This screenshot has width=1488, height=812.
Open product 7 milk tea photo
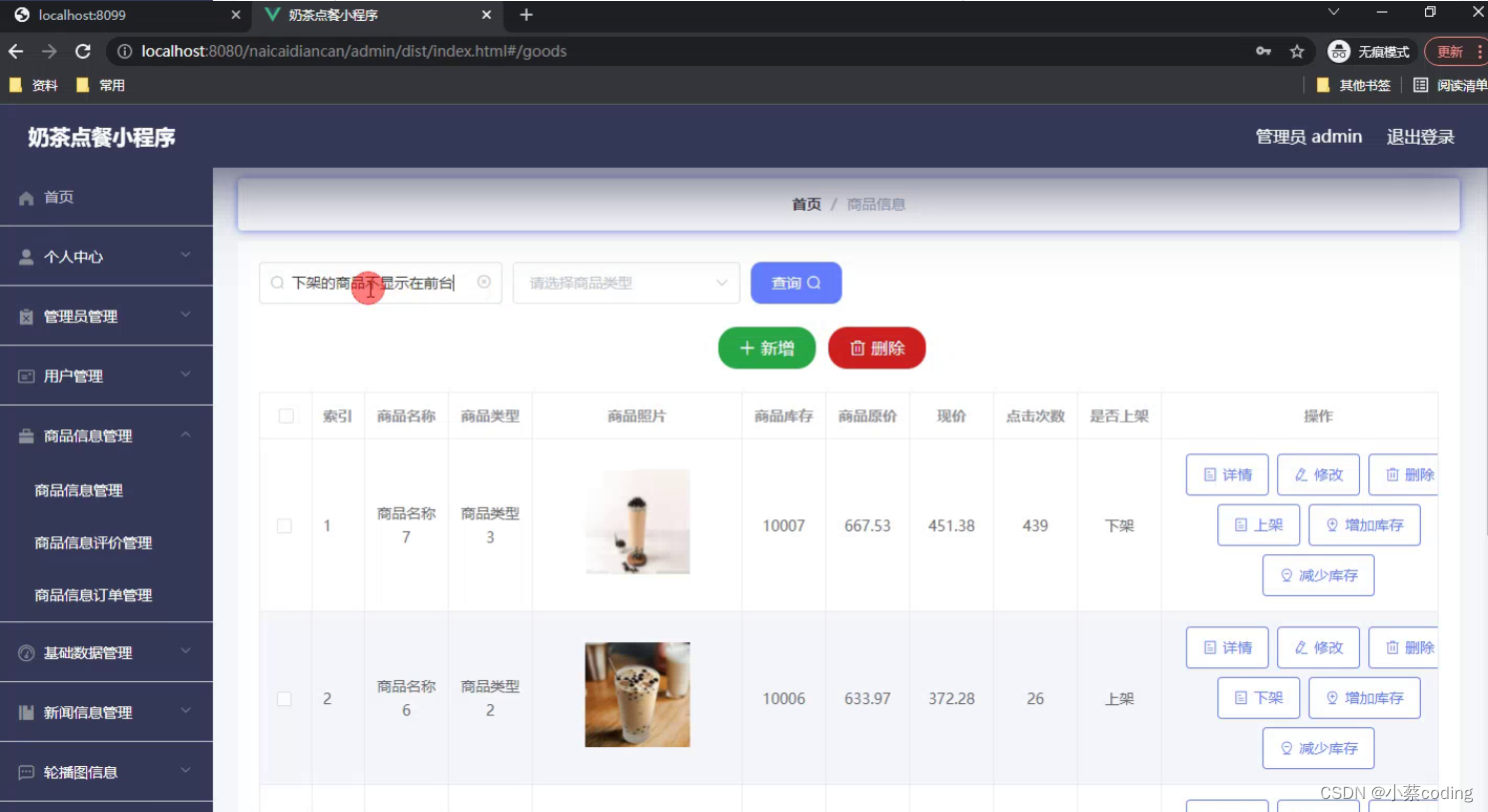click(638, 521)
